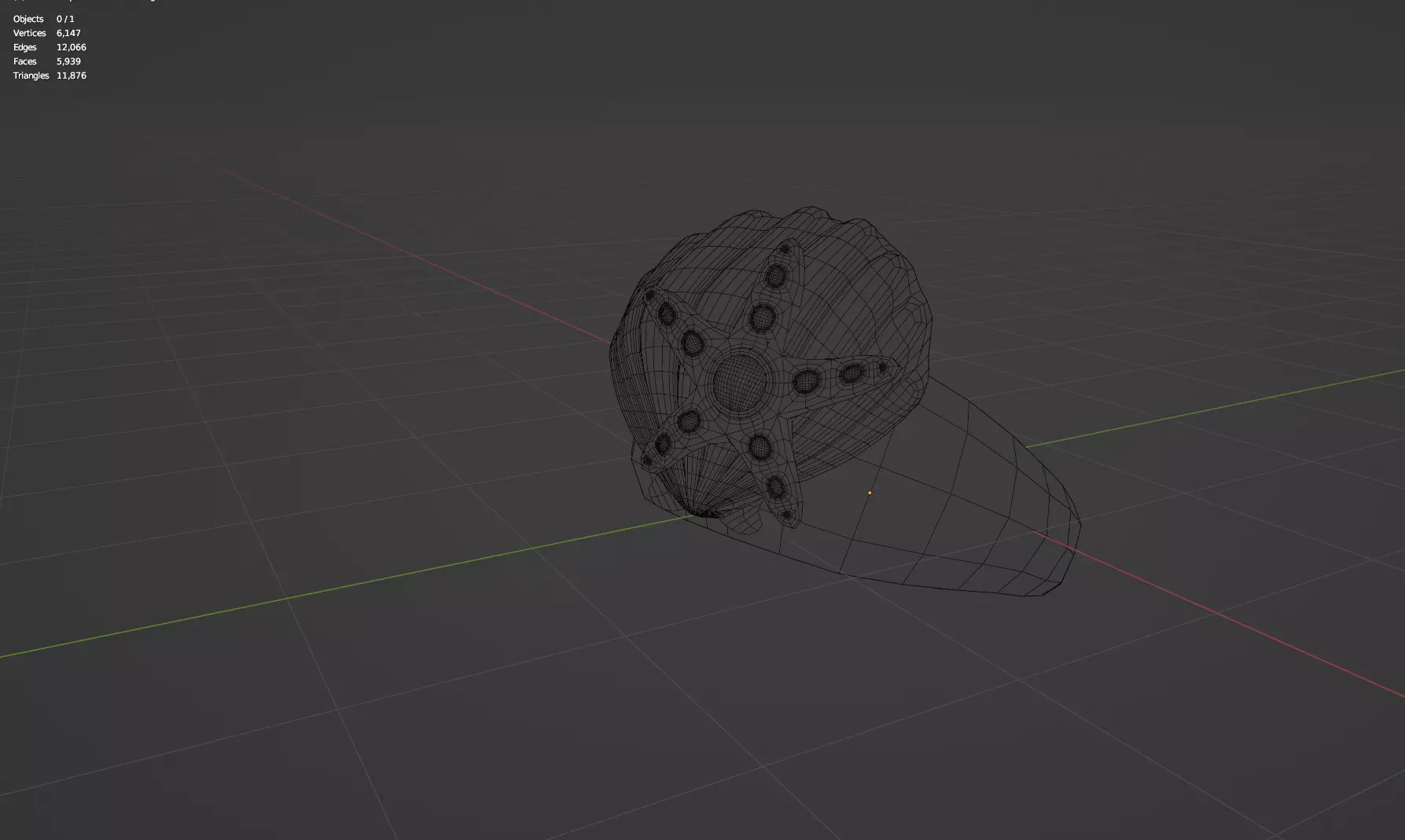Click the orange object origin dot
The image size is (1405, 840).
870,493
